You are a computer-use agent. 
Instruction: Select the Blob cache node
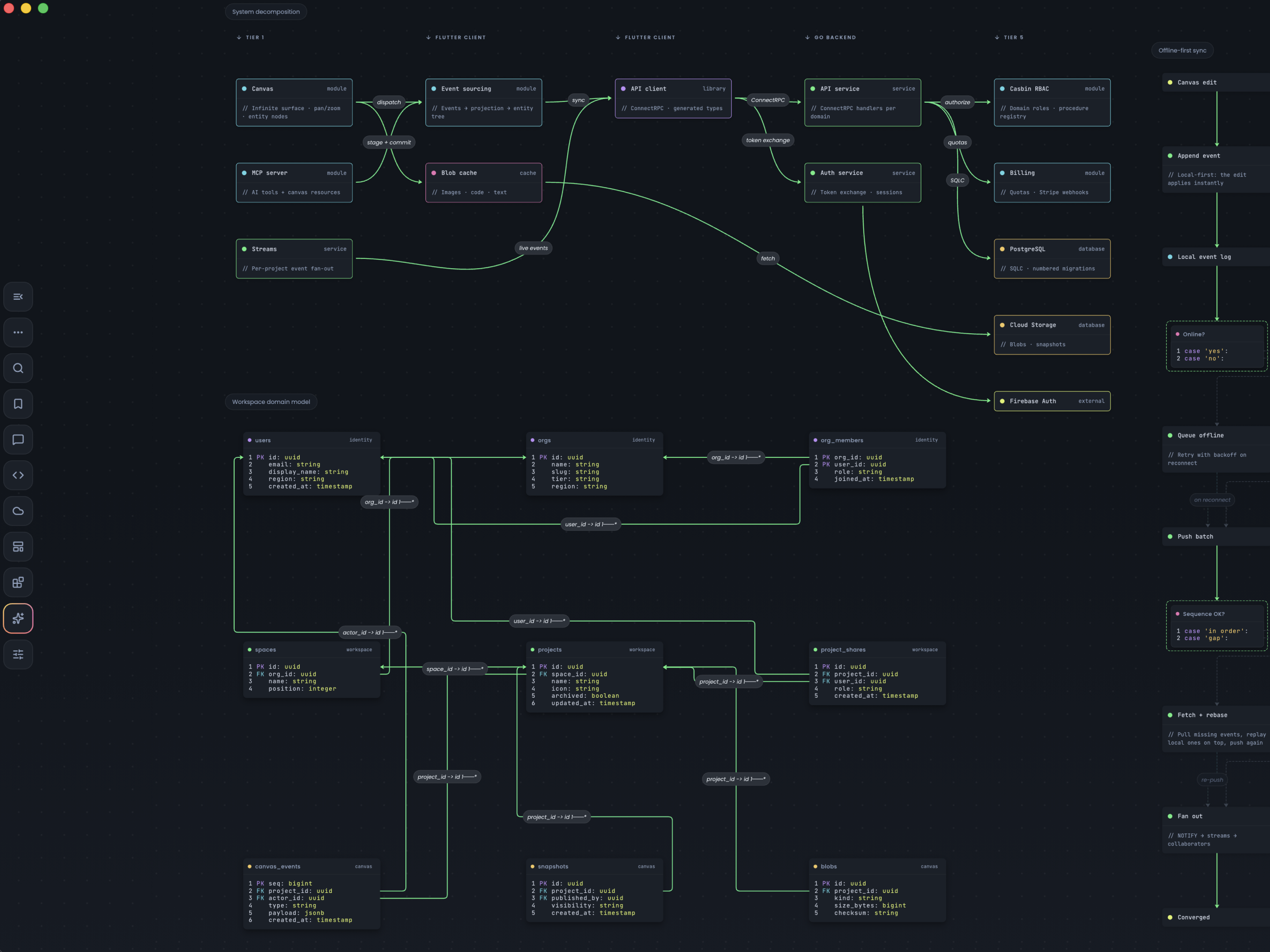pyautogui.click(x=483, y=183)
